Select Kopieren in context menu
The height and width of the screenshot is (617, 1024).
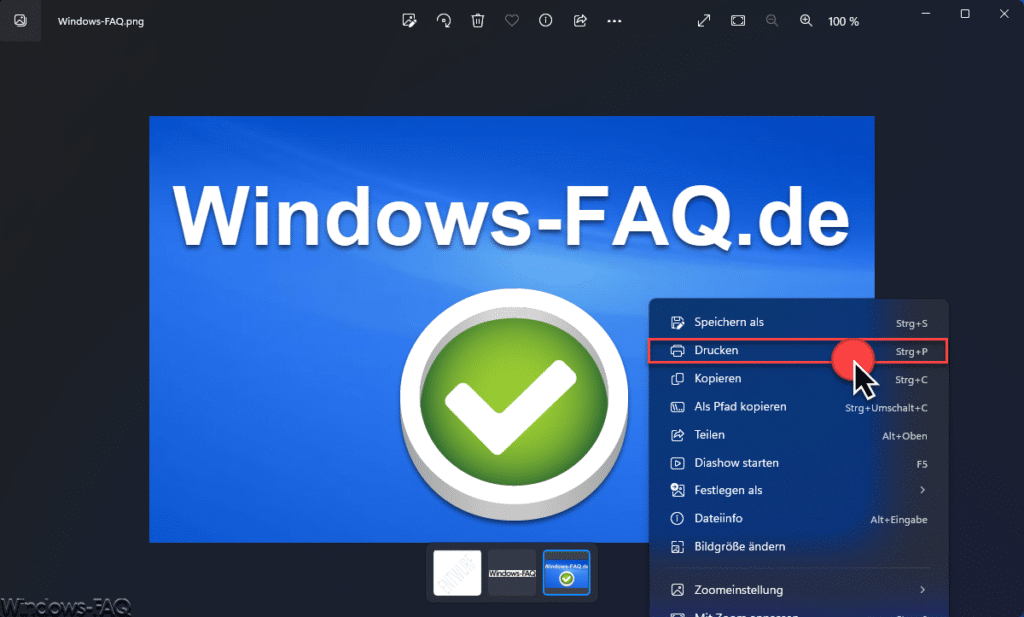coord(799,379)
